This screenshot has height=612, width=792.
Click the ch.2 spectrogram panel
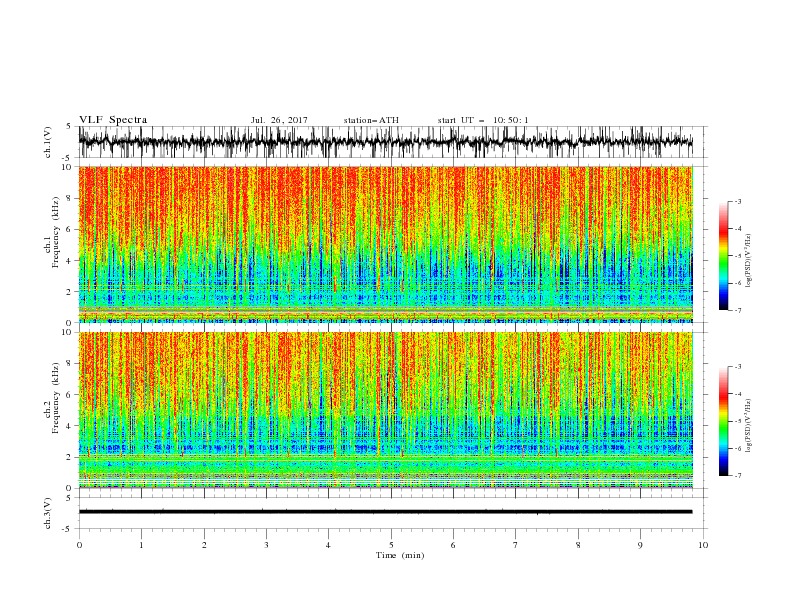385,410
